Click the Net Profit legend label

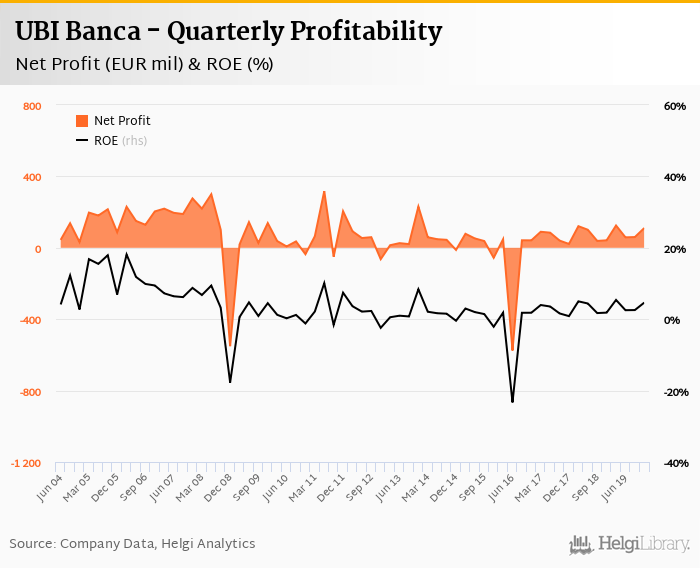coord(122,121)
